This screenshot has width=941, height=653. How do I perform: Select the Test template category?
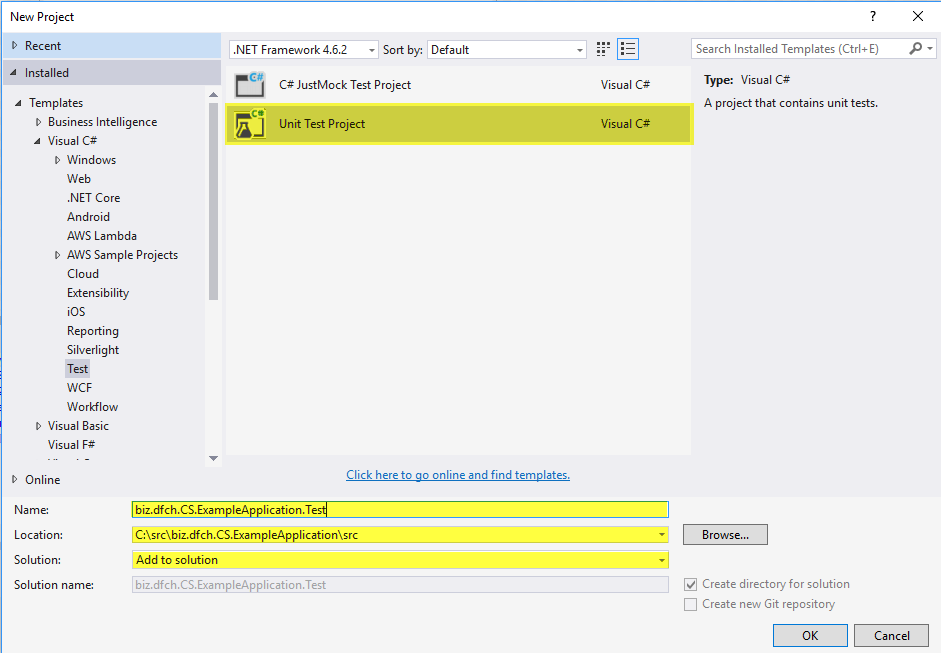tap(78, 369)
